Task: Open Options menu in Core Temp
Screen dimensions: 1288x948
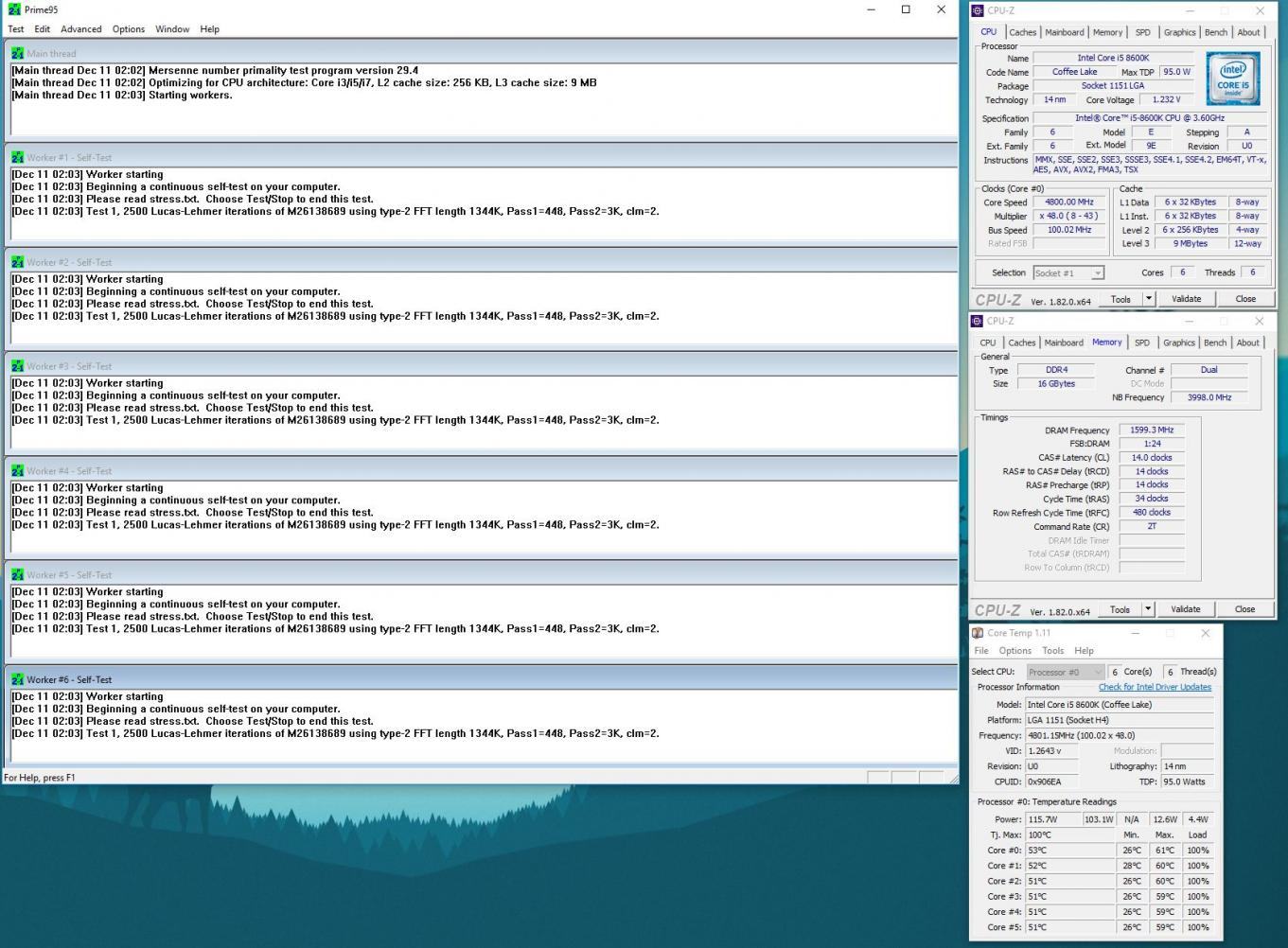Action: click(1015, 651)
